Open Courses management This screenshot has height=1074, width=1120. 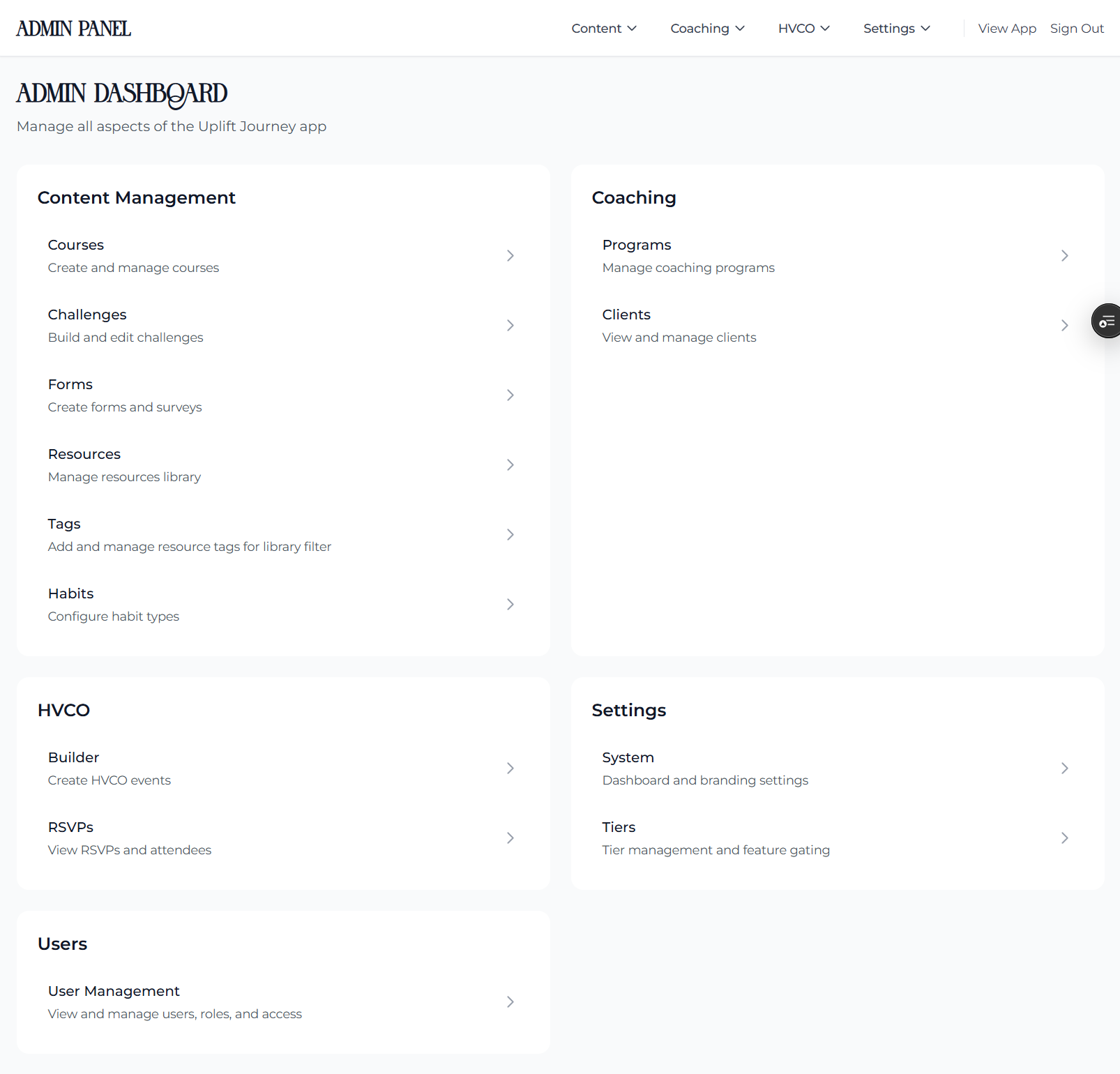click(283, 256)
